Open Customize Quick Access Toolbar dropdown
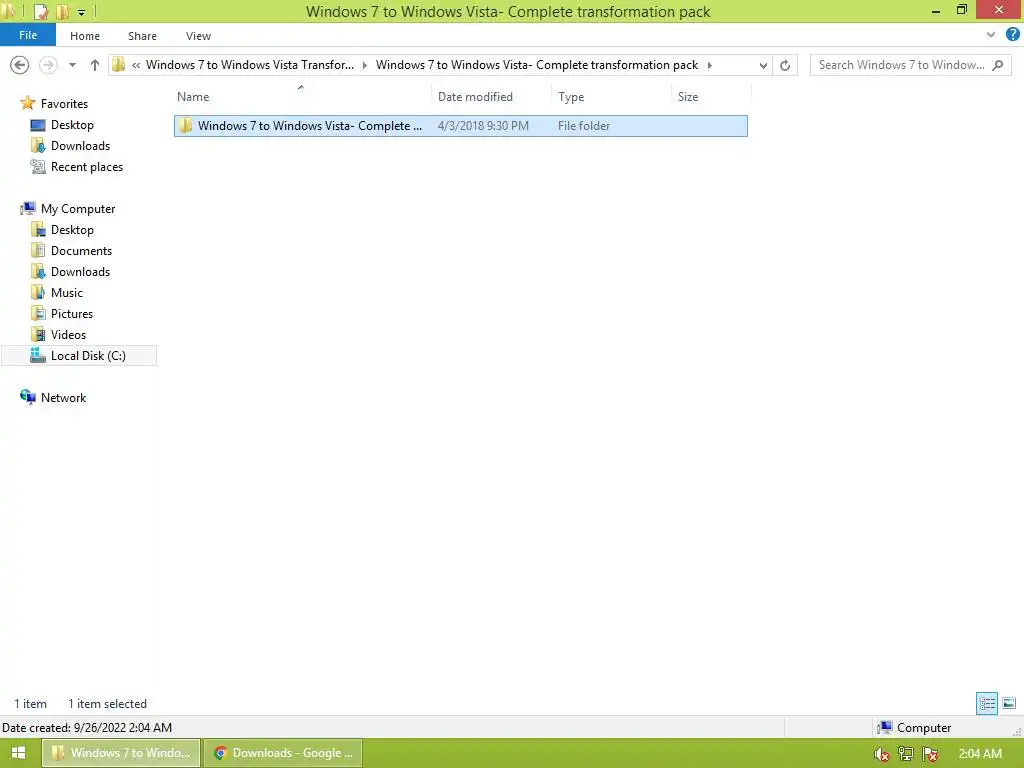 click(x=82, y=12)
